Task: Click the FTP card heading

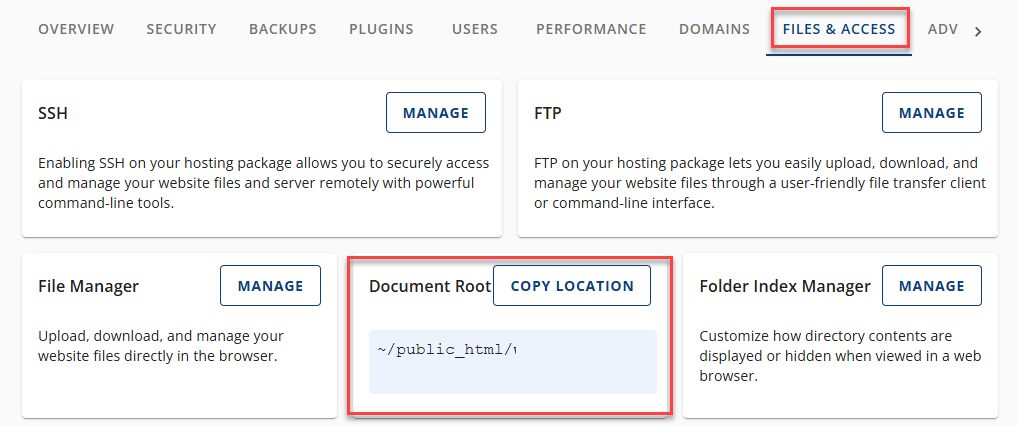Action: pos(548,113)
